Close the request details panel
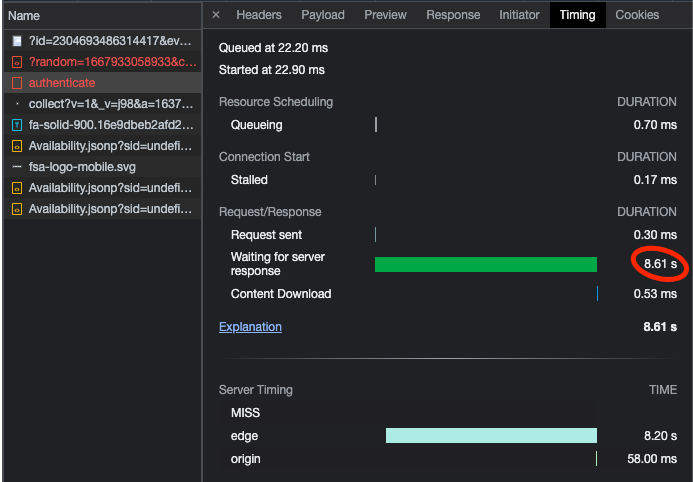693x482 pixels. [216, 15]
